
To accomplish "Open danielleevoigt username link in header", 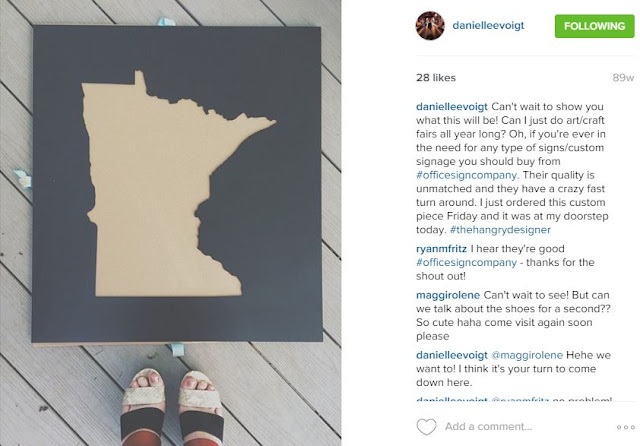I will click(488, 25).
